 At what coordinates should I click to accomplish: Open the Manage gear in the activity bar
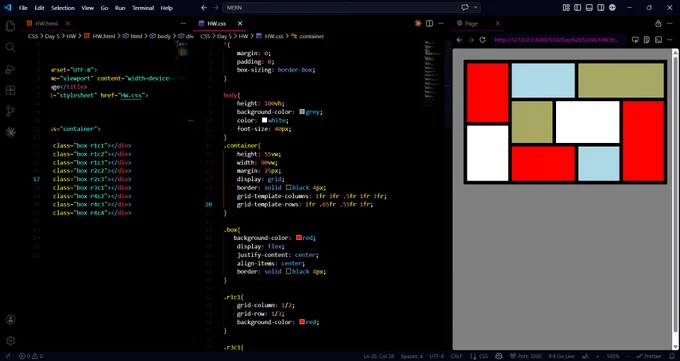click(10, 341)
